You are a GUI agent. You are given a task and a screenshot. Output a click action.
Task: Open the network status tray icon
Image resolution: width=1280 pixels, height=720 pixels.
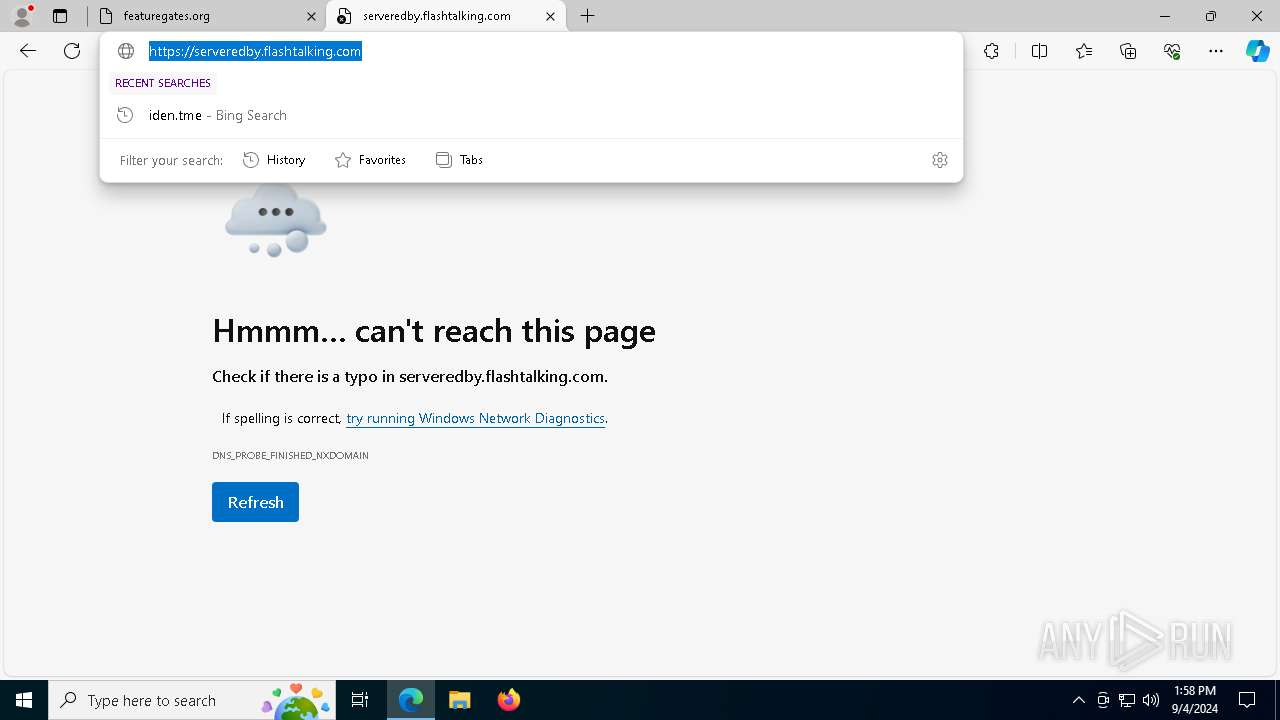tap(1127, 700)
